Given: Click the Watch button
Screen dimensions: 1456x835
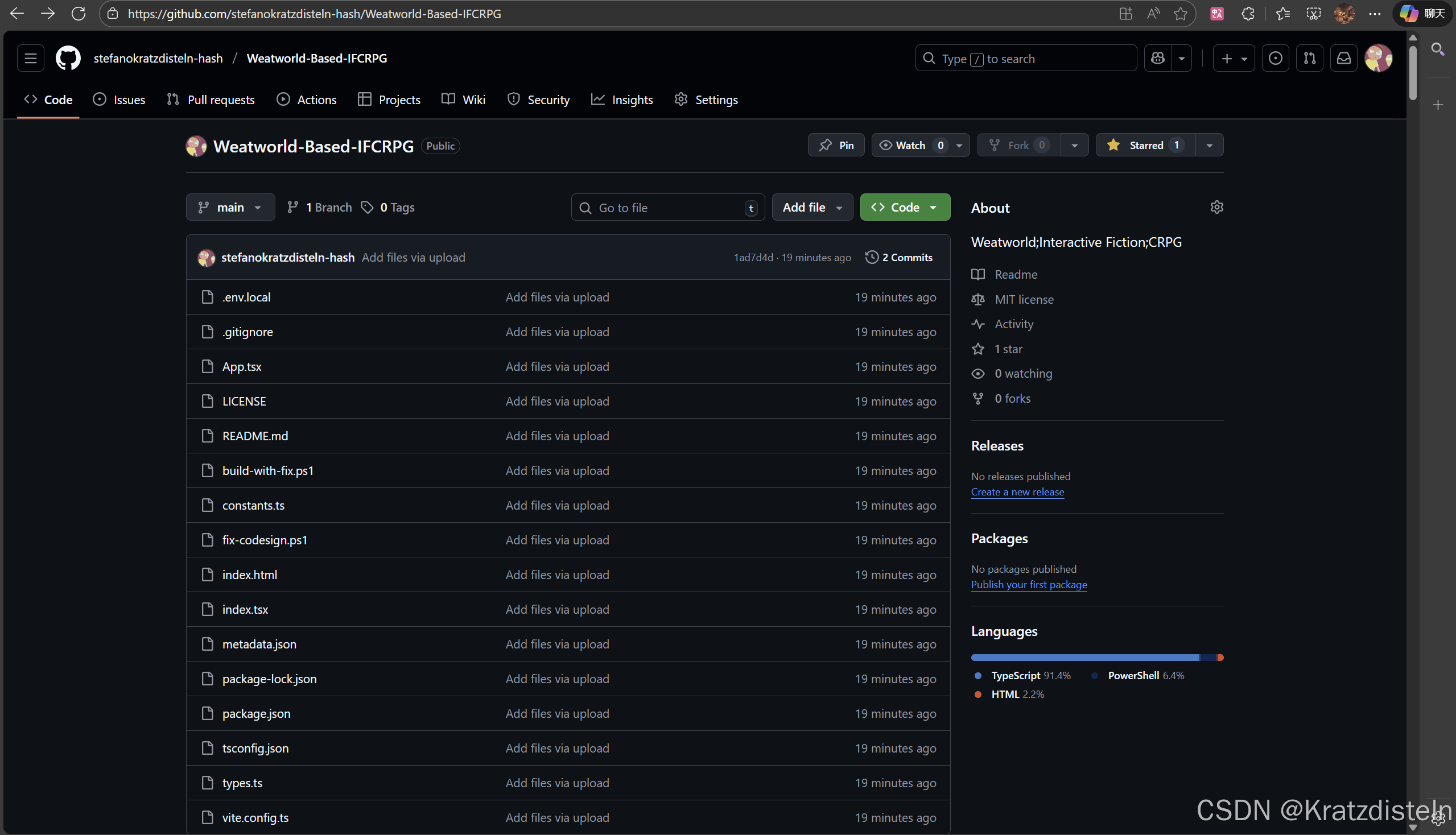Looking at the screenshot, I should (911, 145).
